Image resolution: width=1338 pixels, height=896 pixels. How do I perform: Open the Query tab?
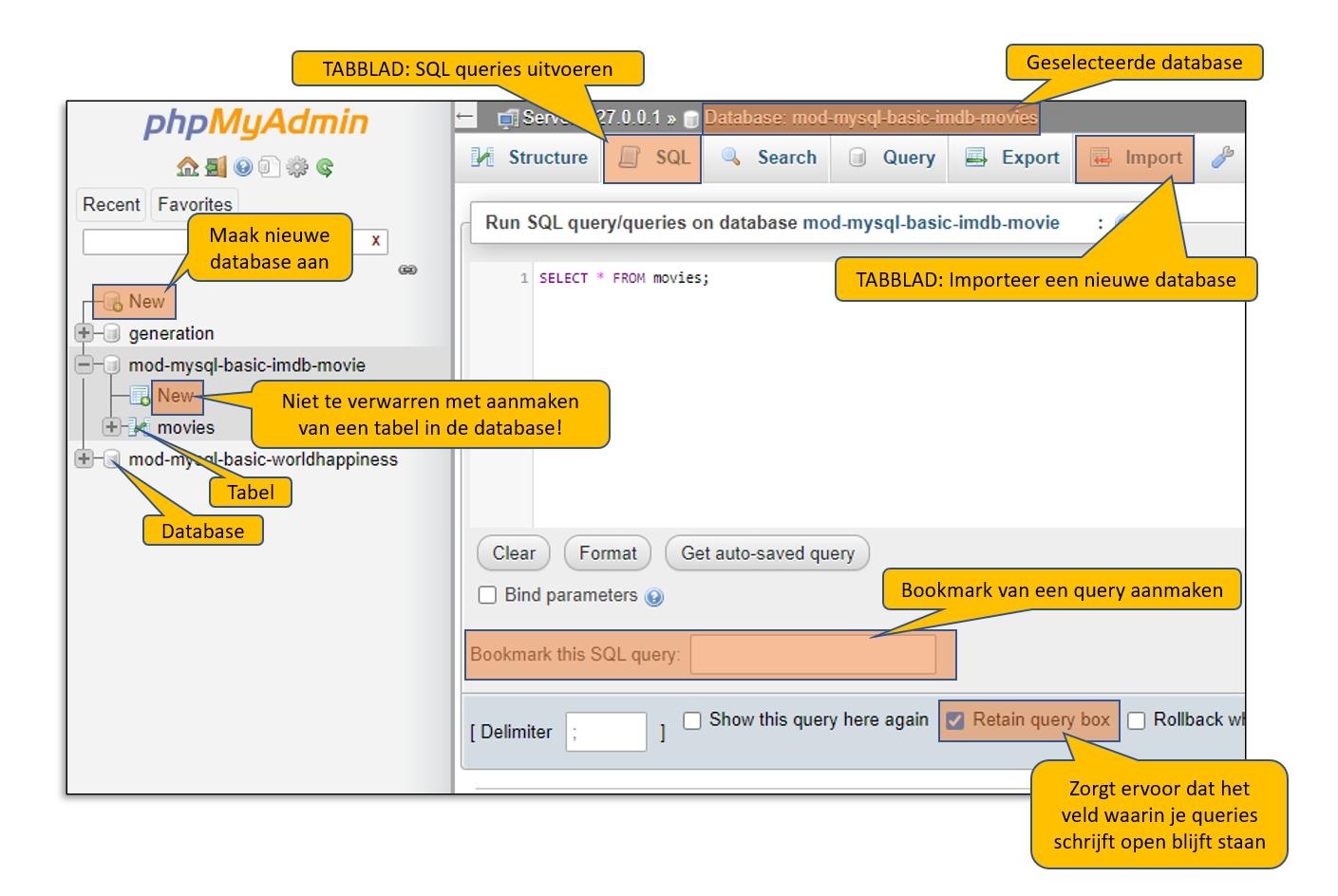tap(892, 158)
